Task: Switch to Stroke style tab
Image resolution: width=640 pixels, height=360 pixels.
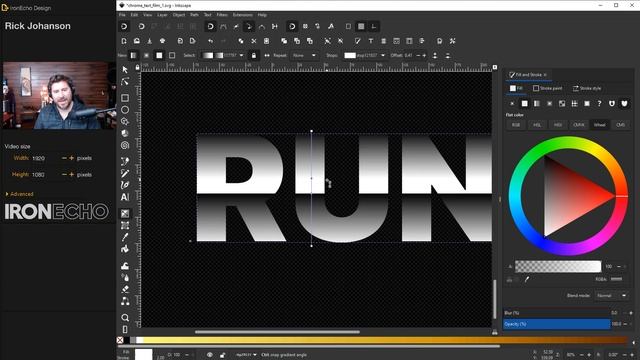Action: tap(587, 88)
